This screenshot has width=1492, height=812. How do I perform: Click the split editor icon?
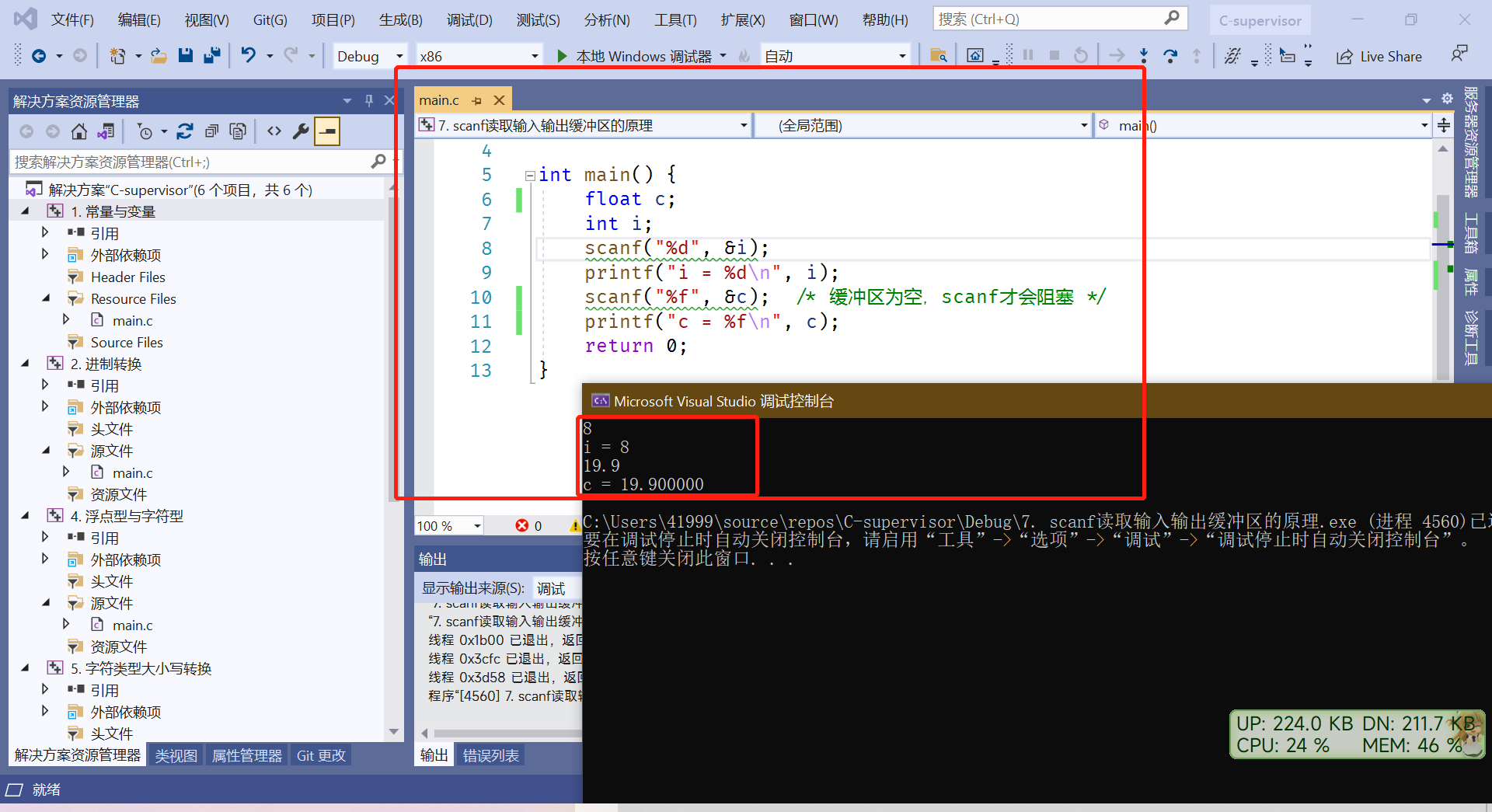(1444, 125)
